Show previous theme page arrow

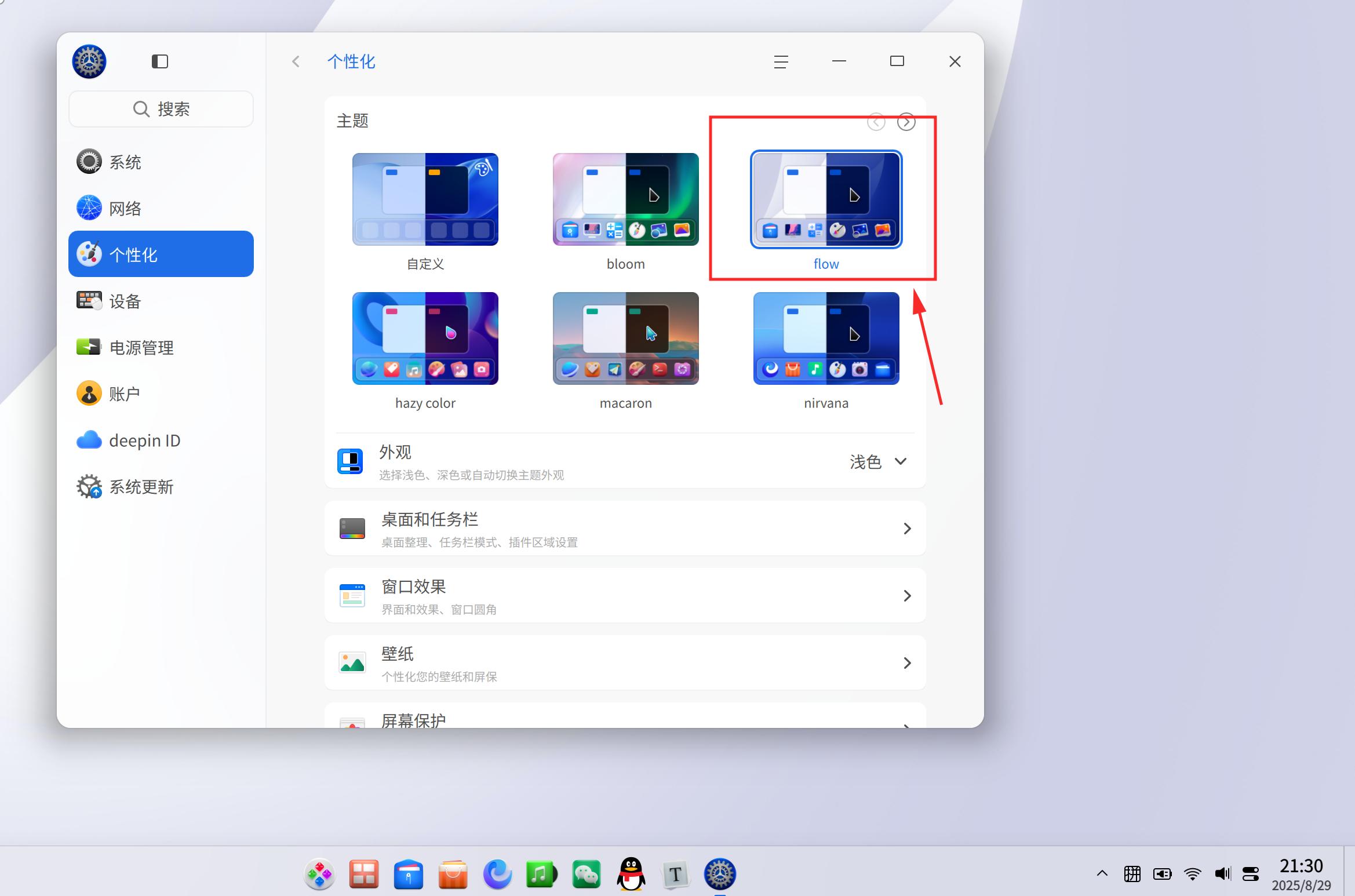click(x=876, y=122)
